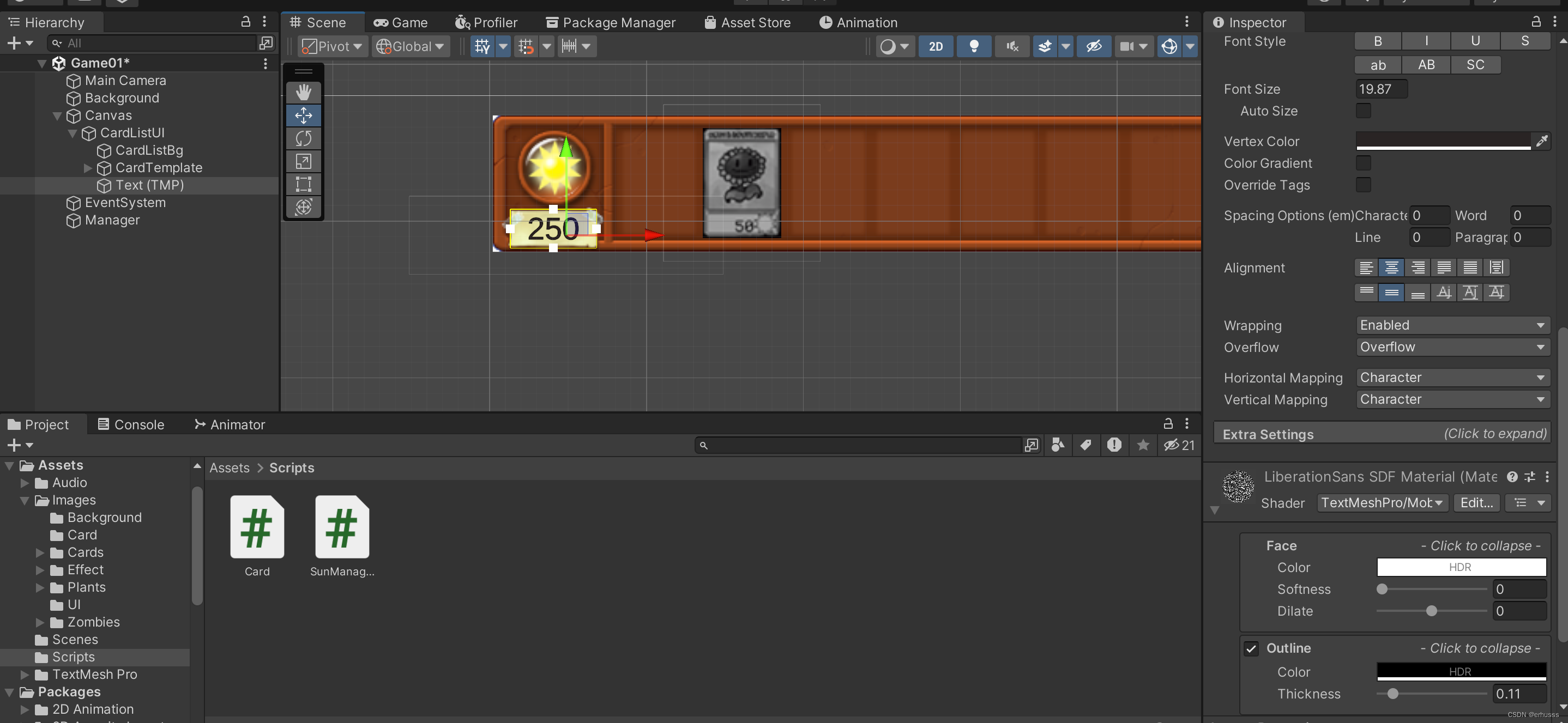Open the Overflow dropdown
This screenshot has width=1568, height=723.
1452,347
